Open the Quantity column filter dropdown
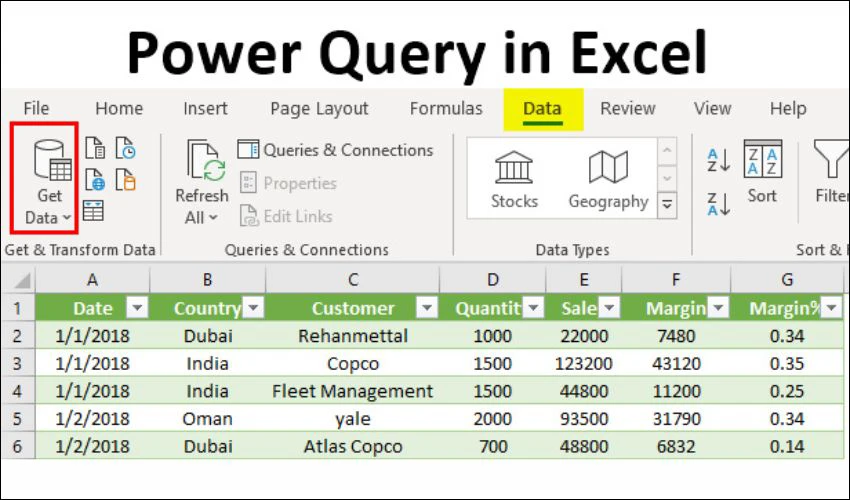The image size is (850, 500). (x=533, y=308)
